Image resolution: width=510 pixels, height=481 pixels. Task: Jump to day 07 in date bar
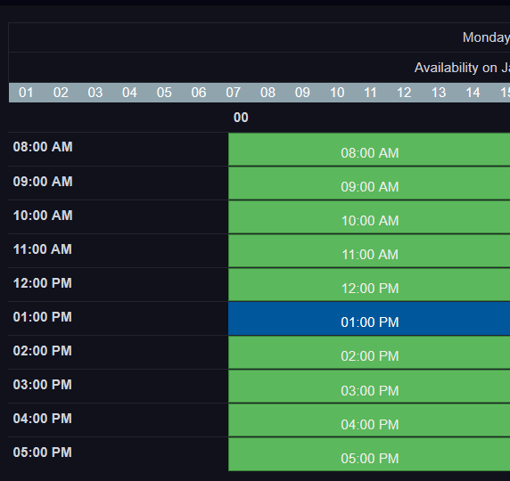point(233,92)
